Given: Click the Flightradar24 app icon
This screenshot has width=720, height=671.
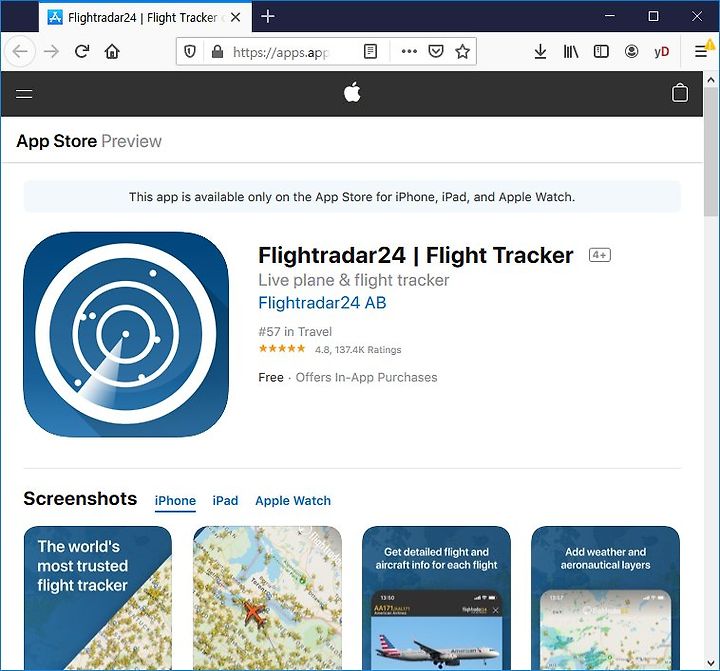Looking at the screenshot, I should [x=126, y=334].
